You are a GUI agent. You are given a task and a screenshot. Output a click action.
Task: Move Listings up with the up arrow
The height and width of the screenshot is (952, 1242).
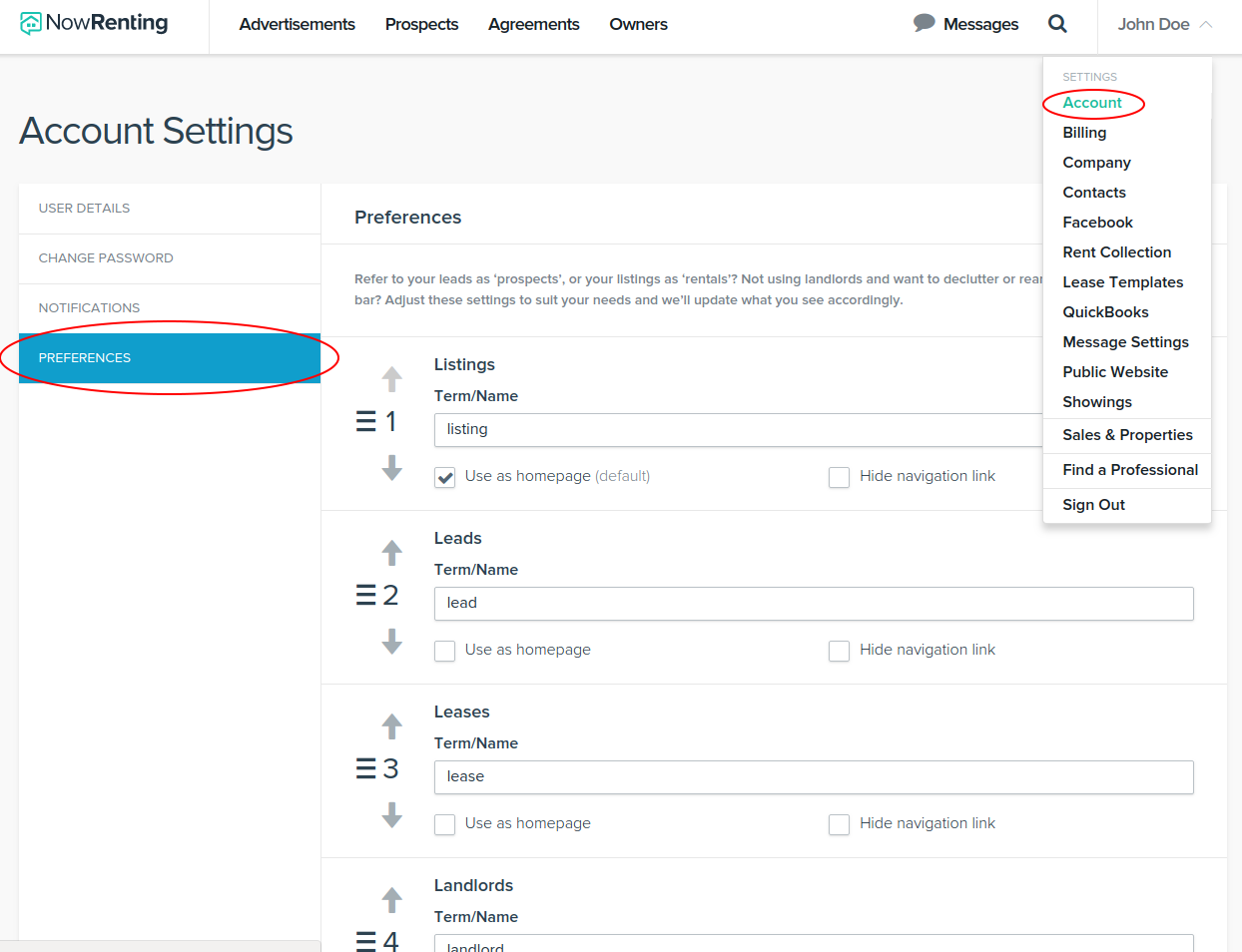point(392,379)
